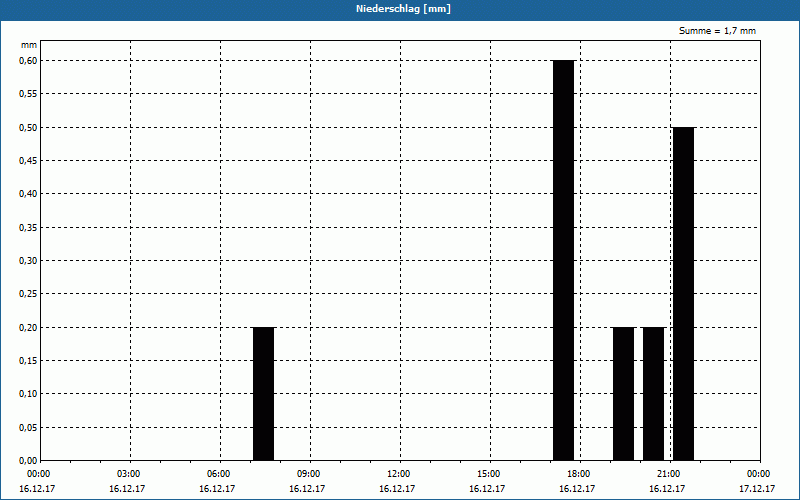Click the mm unit label on y-axis
The width and height of the screenshot is (800, 500).
29,45
